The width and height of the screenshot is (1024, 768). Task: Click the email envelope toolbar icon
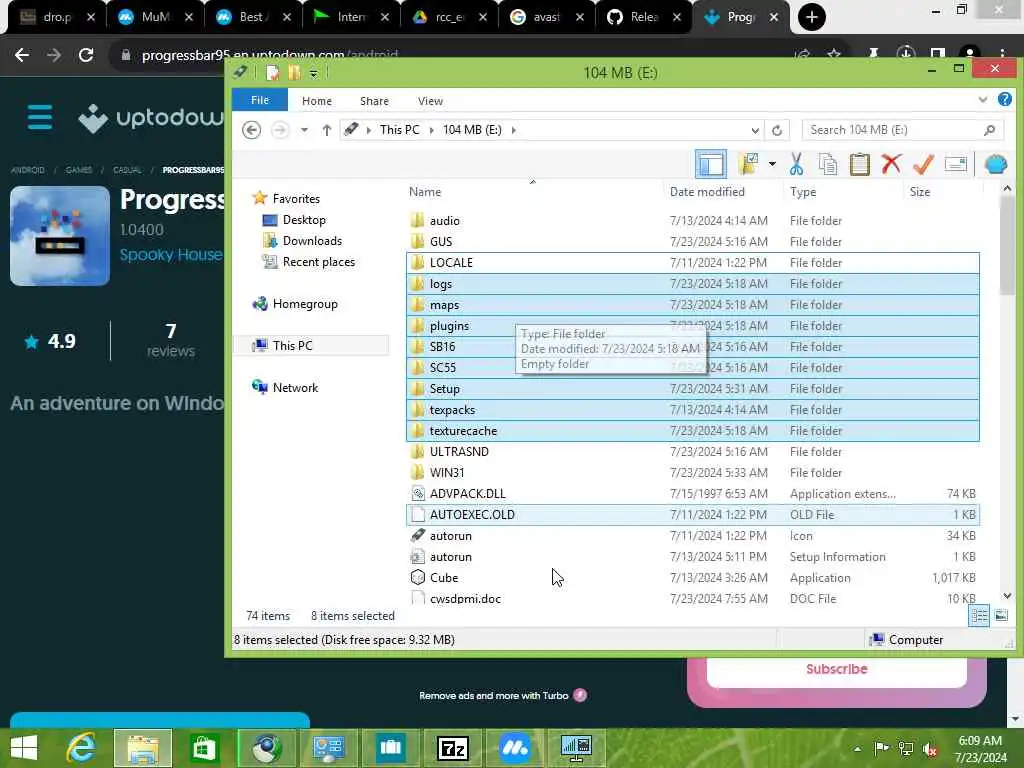955,164
